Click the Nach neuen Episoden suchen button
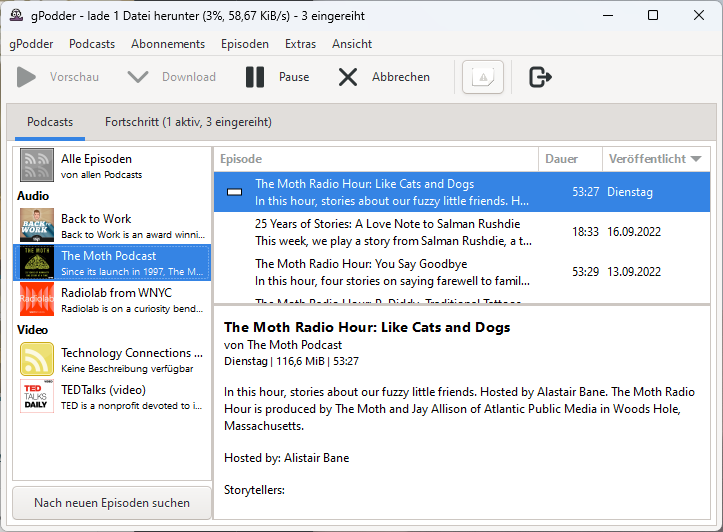This screenshot has height=532, width=723. (112, 502)
